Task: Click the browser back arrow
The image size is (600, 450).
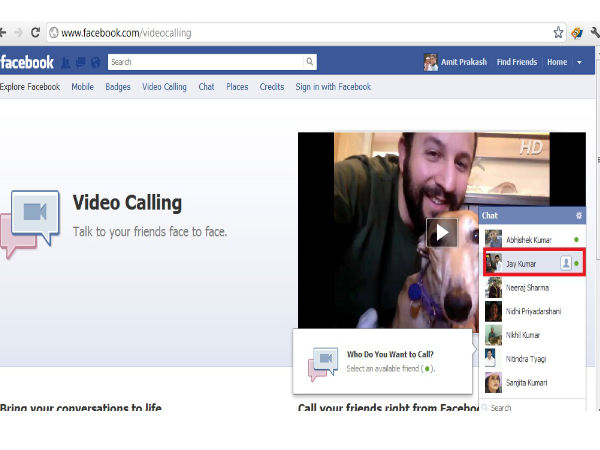Action: click(3, 33)
